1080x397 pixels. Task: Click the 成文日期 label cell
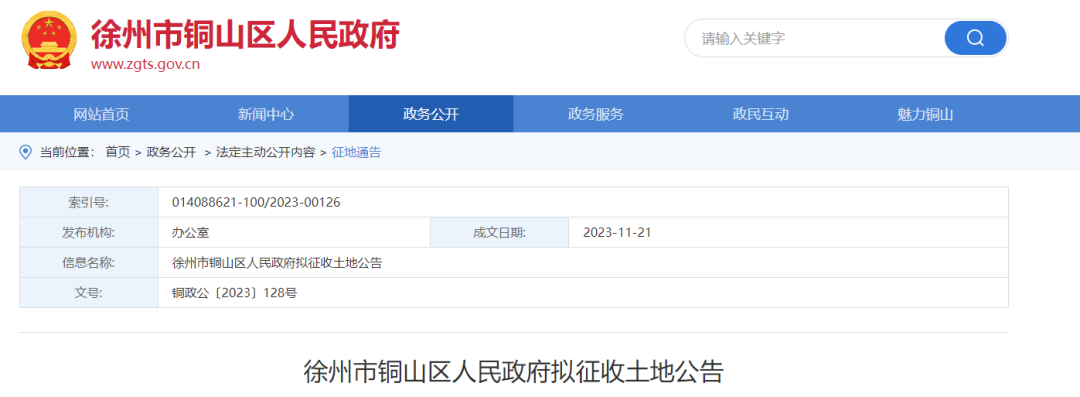[499, 233]
